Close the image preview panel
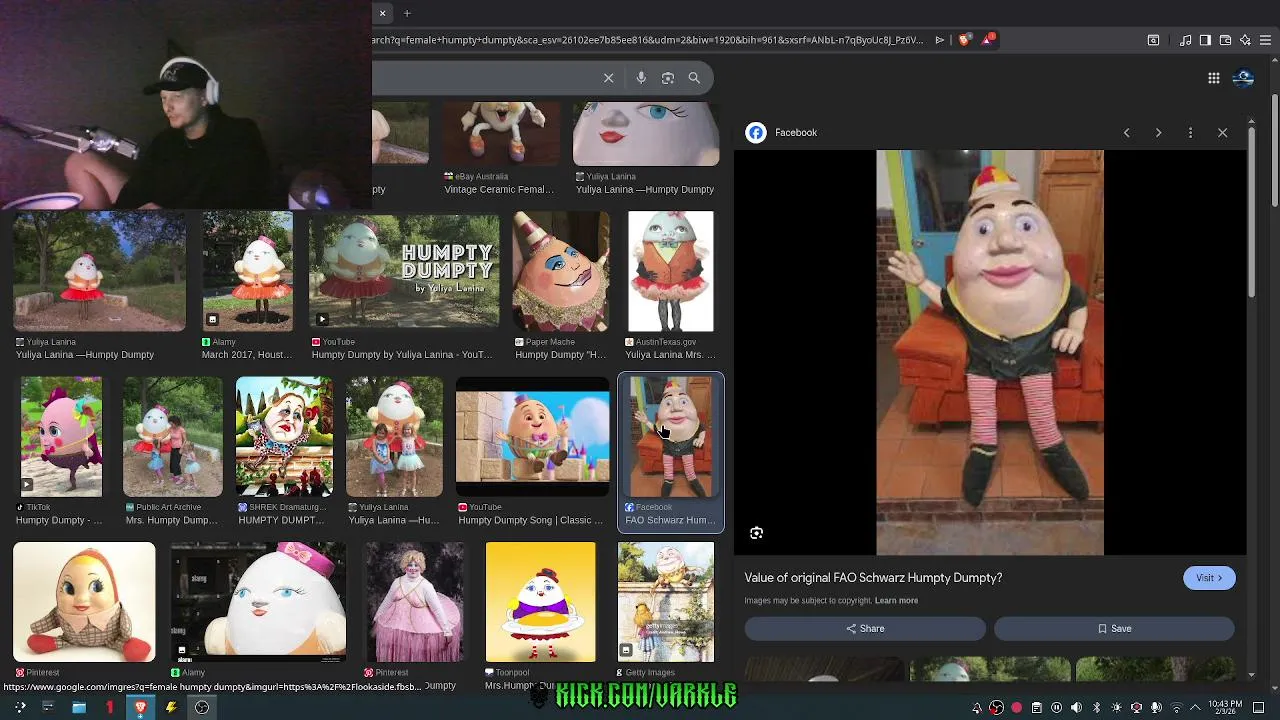Viewport: 1280px width, 720px height. click(1222, 132)
